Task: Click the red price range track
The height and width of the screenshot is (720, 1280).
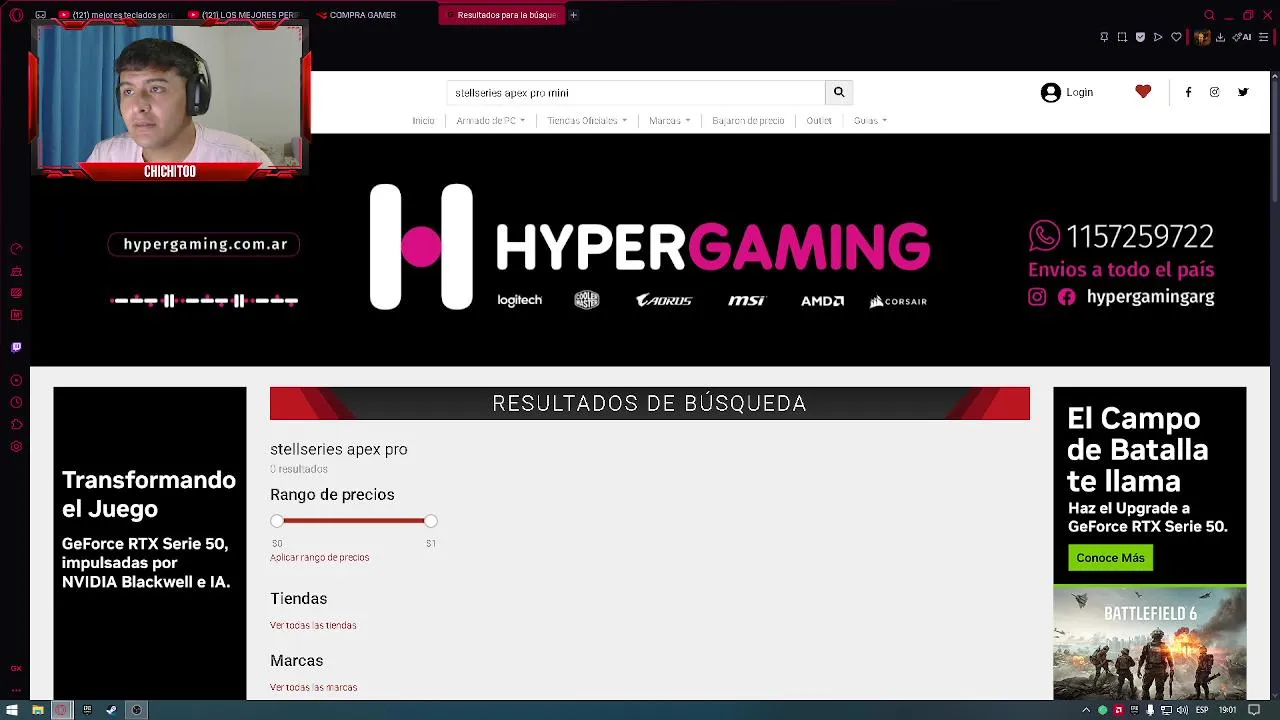Action: pos(353,521)
